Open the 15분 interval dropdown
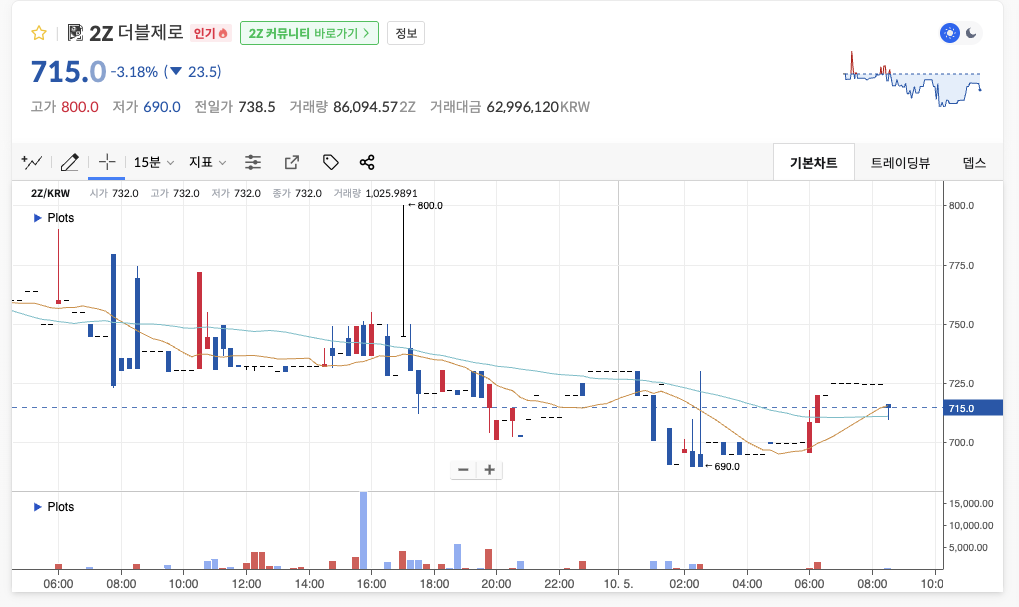This screenshot has height=607, width=1019. 154,162
